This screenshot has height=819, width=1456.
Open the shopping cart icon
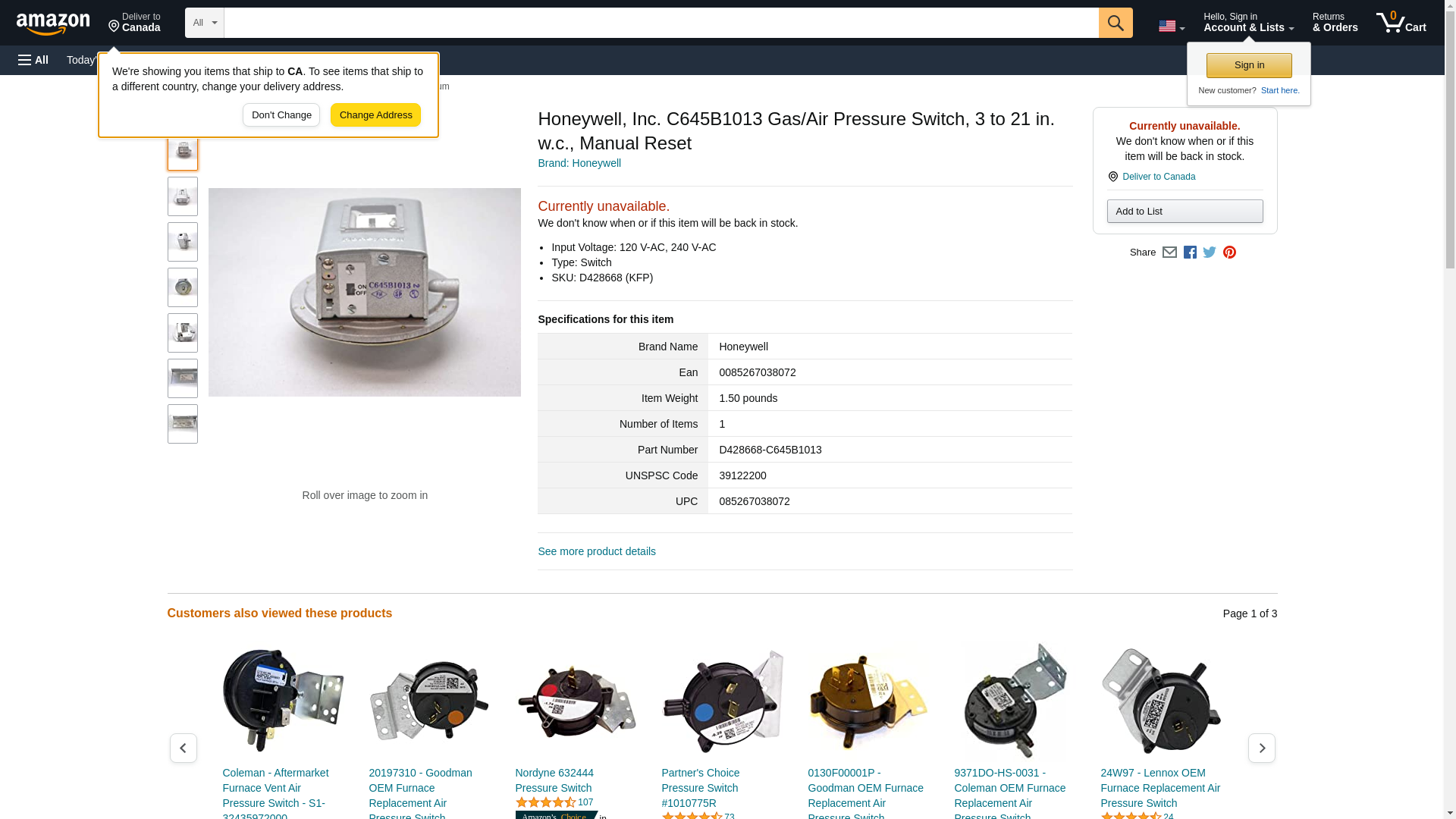1401,23
